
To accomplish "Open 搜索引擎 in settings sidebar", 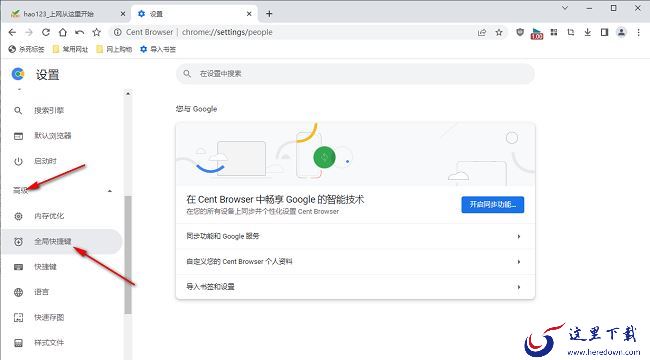I will pos(62,111).
